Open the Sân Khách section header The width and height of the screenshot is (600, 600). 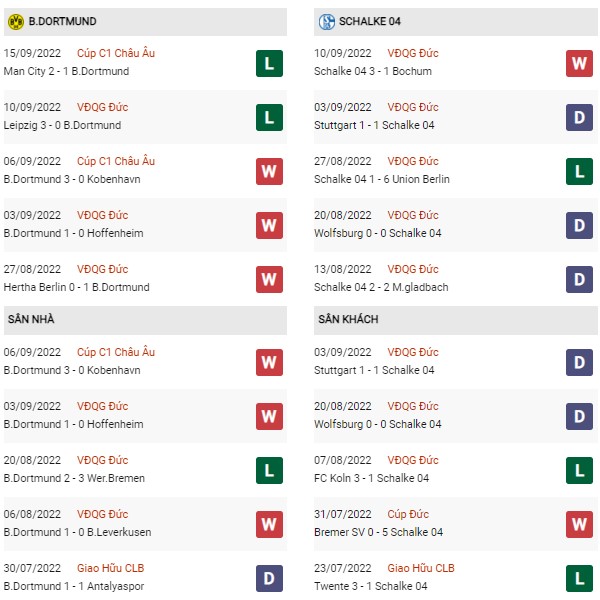(455, 320)
